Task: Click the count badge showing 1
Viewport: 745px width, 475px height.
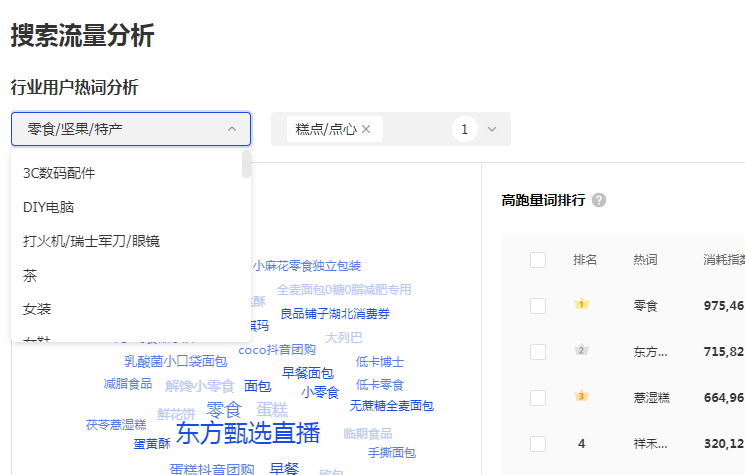Action: click(x=464, y=129)
